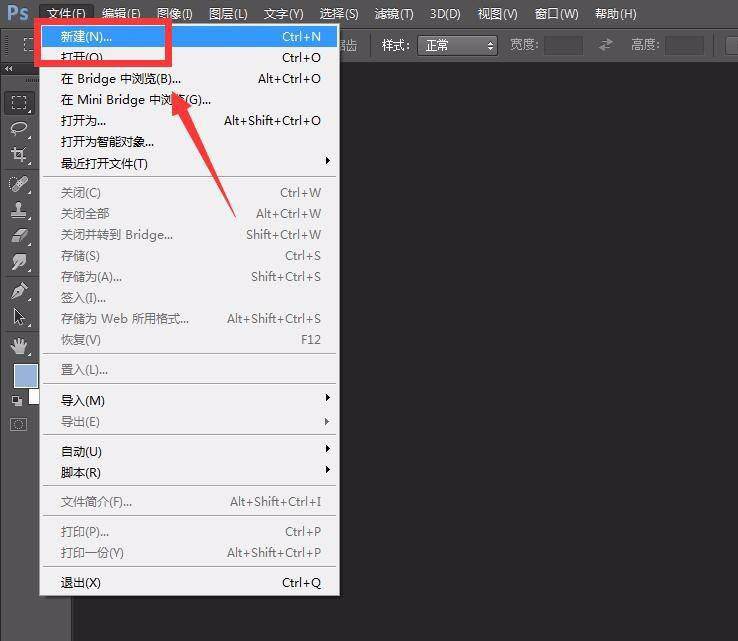Select the Lasso tool
This screenshot has height=641, width=738.
pyautogui.click(x=19, y=128)
